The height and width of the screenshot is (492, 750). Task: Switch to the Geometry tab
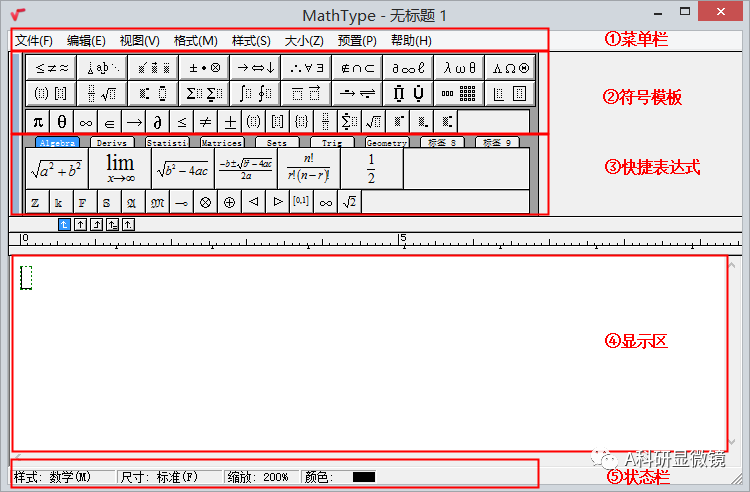[386, 143]
